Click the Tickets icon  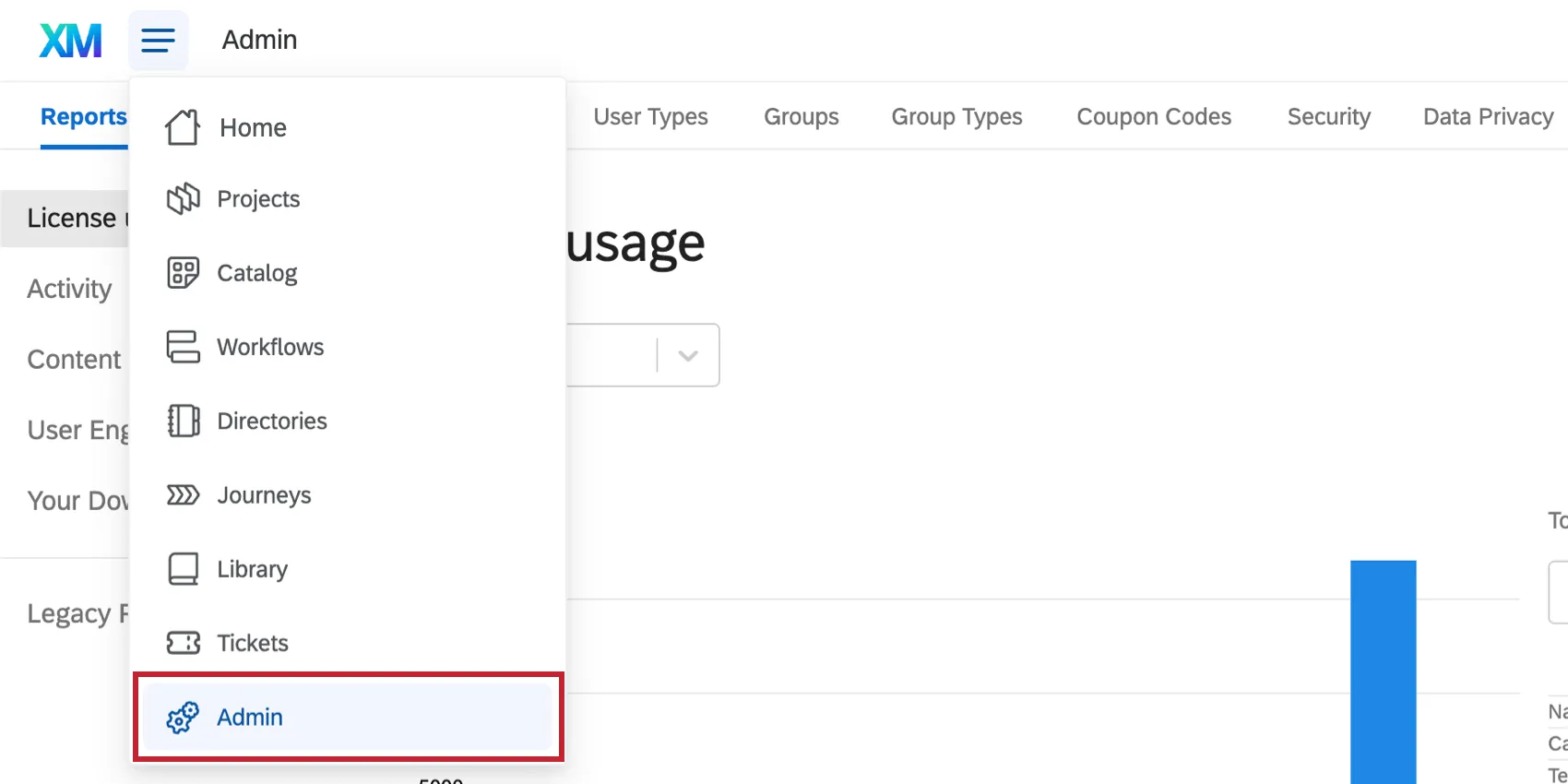[183, 643]
